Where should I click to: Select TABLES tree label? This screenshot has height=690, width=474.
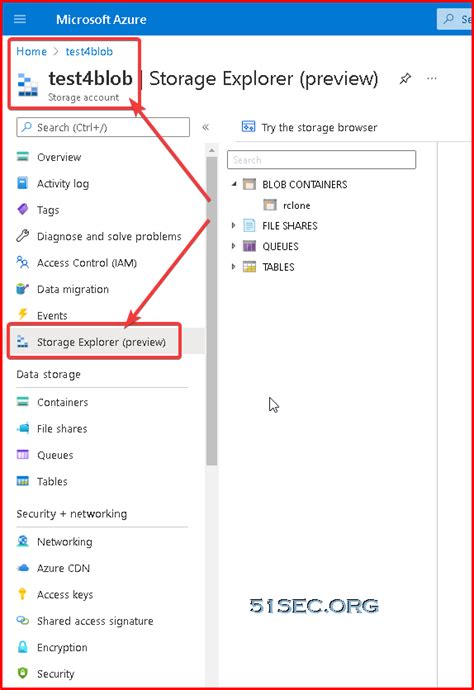click(x=278, y=267)
